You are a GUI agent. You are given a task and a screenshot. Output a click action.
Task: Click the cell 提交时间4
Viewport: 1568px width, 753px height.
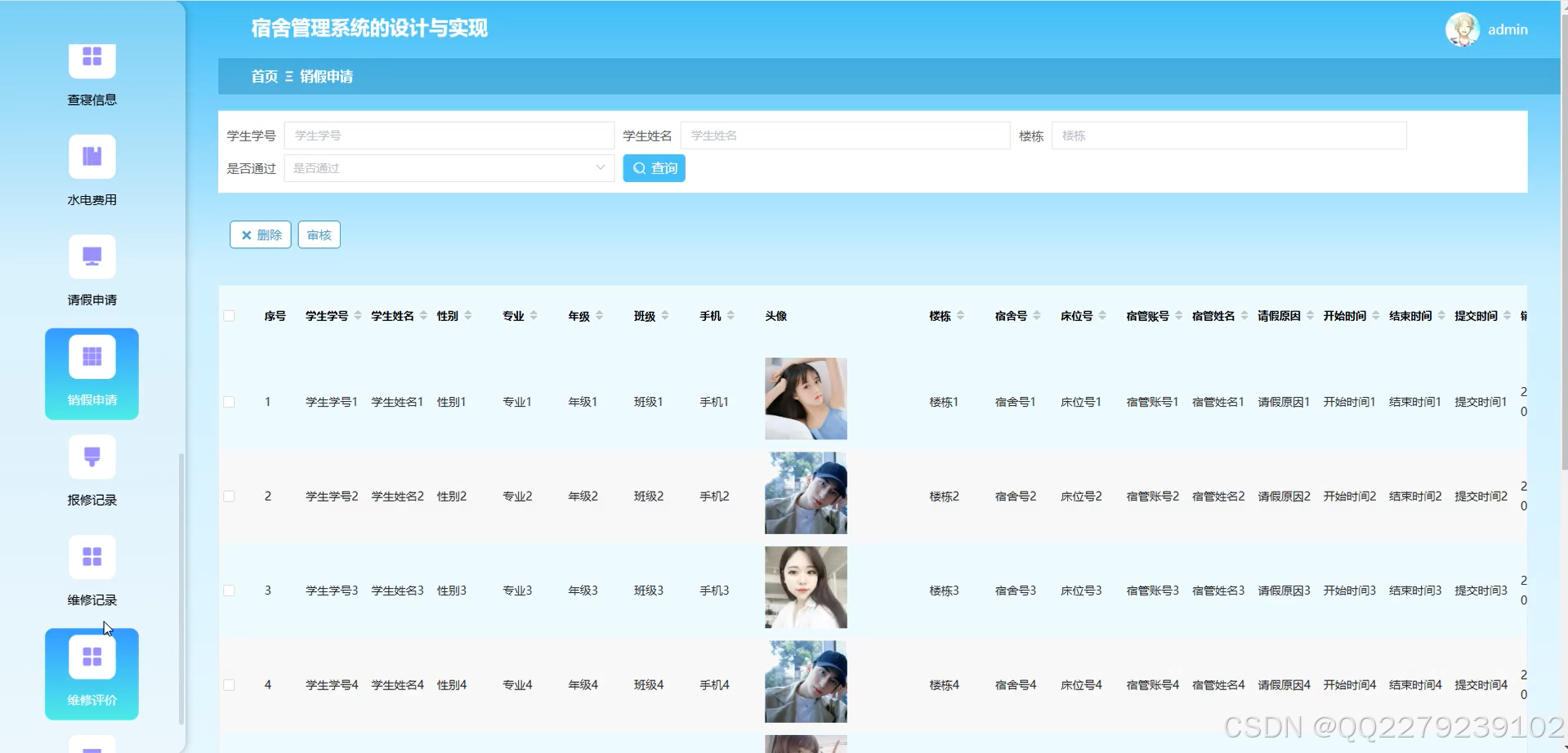(1481, 685)
